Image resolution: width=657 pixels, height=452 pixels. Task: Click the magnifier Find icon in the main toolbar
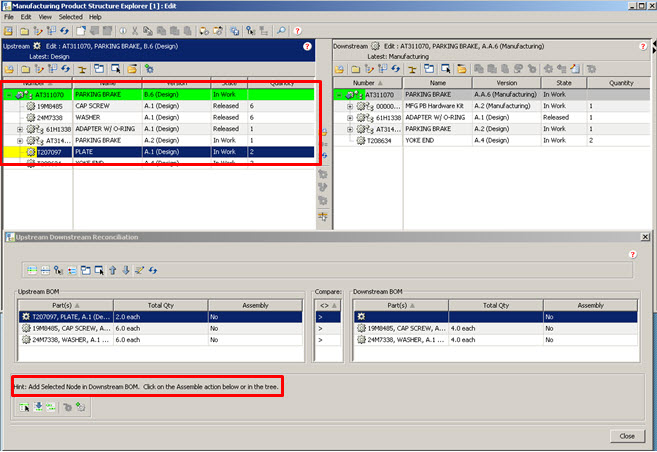(281, 31)
